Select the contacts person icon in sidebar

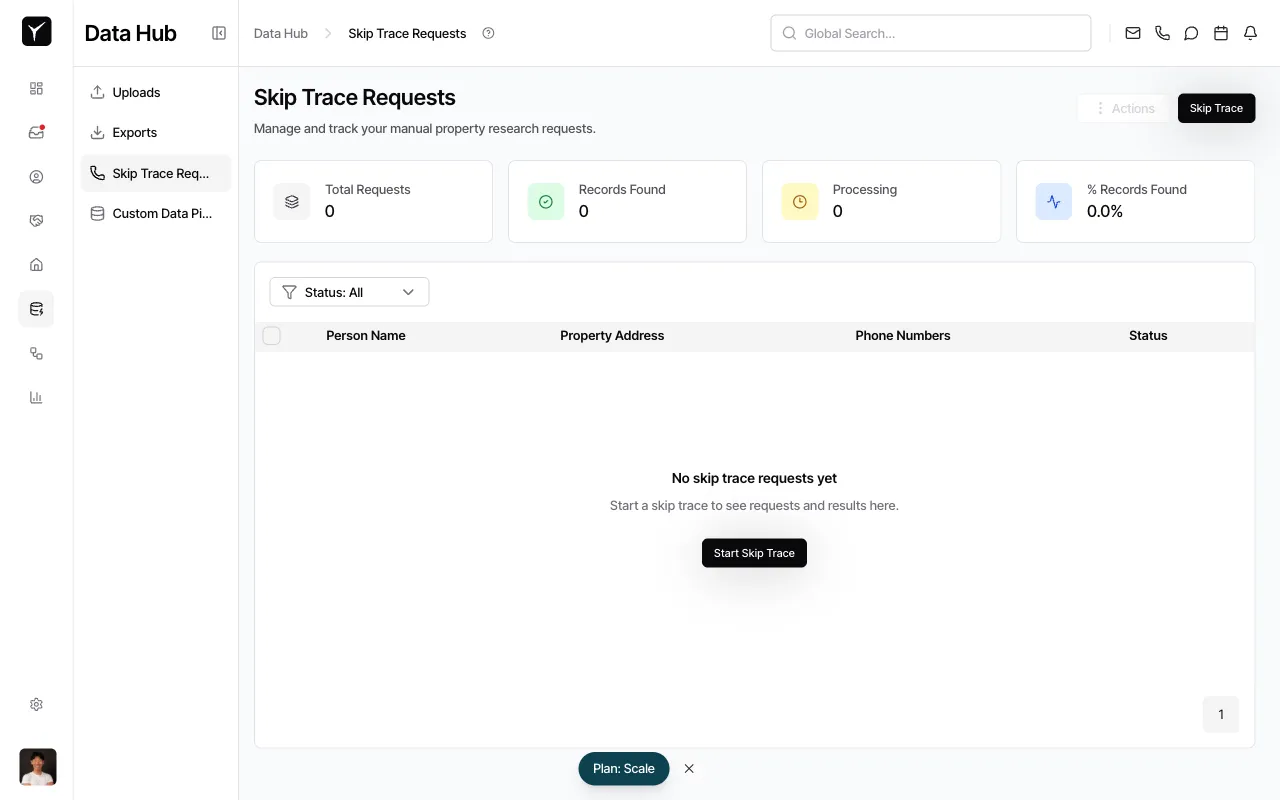[36, 176]
